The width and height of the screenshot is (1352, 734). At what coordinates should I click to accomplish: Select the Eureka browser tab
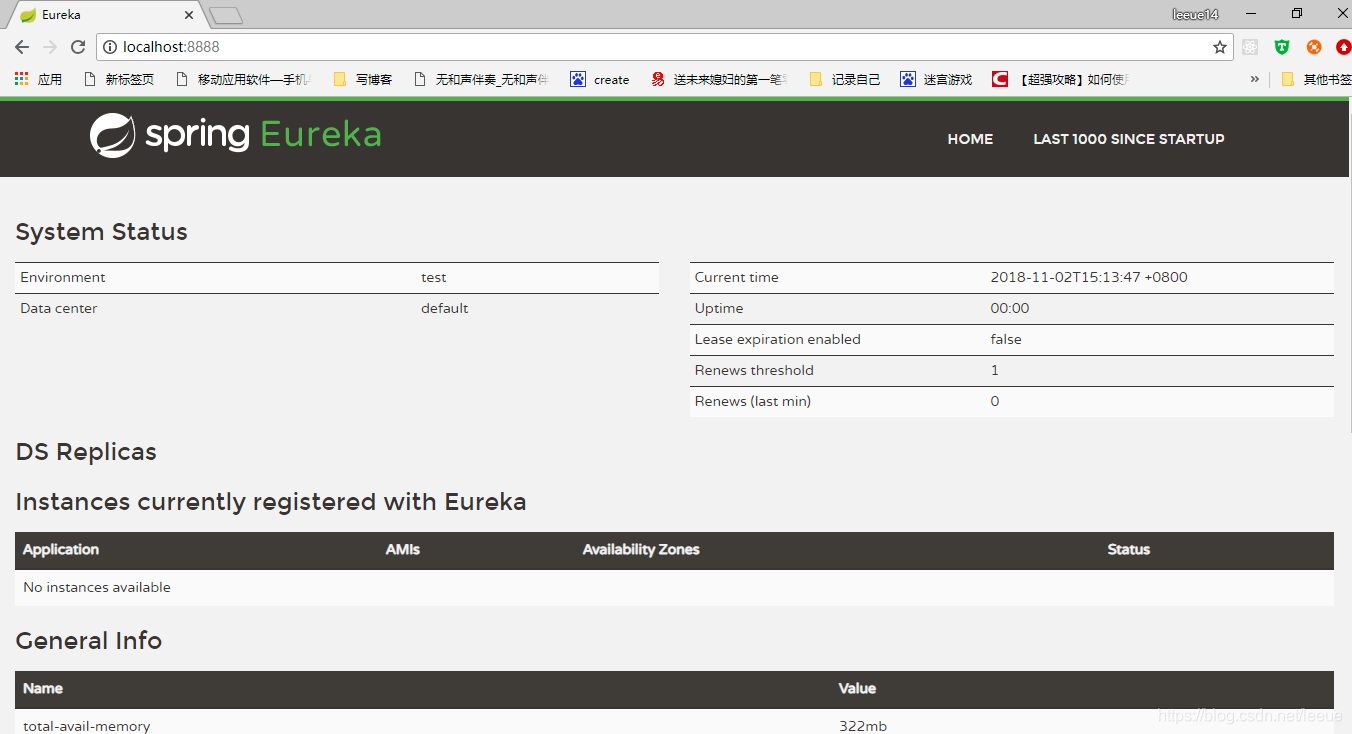[105, 15]
